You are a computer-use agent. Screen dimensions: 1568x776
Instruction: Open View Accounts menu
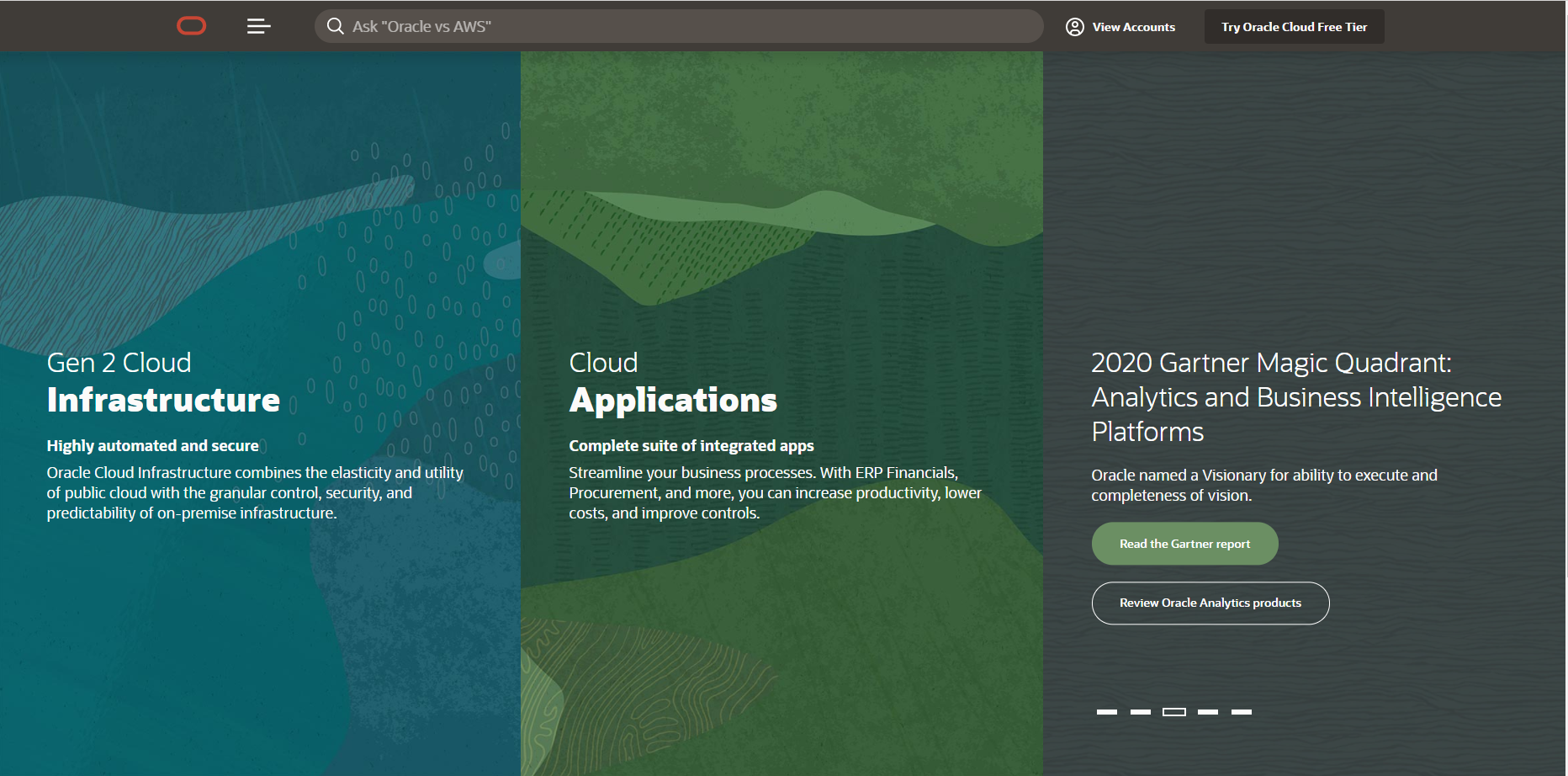click(1120, 27)
